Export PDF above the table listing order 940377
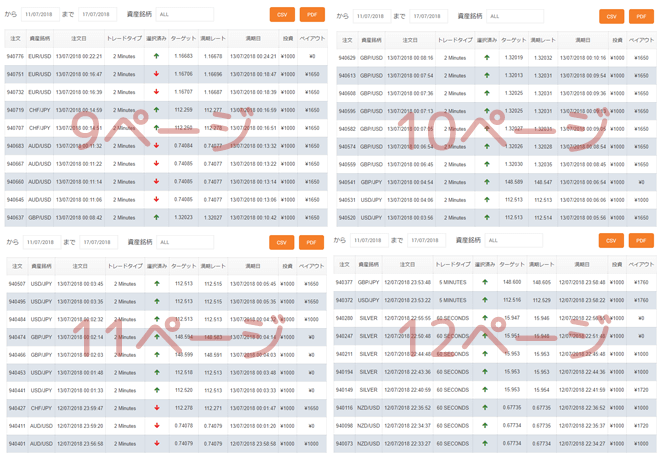The height and width of the screenshot is (460, 660). point(641,241)
